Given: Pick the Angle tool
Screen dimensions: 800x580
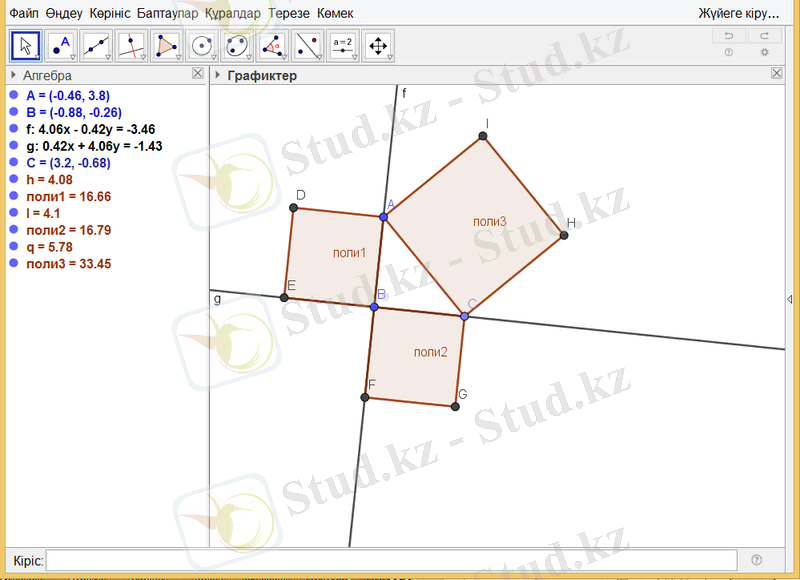Looking at the screenshot, I should click(272, 45).
